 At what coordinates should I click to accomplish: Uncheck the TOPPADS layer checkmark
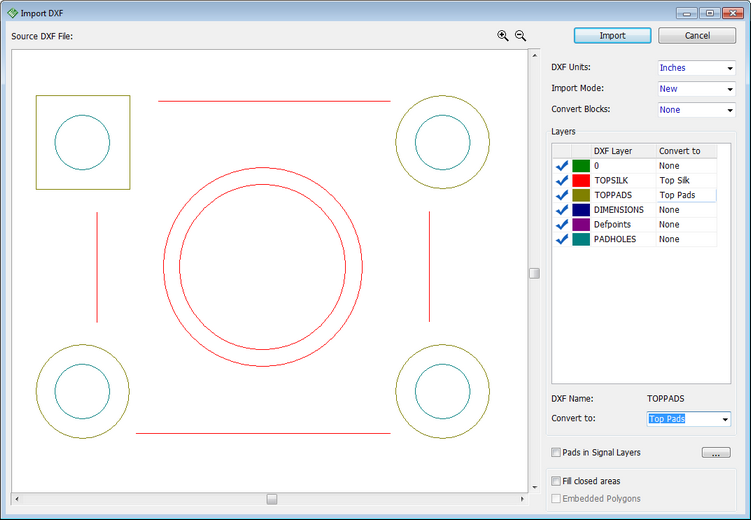point(561,195)
